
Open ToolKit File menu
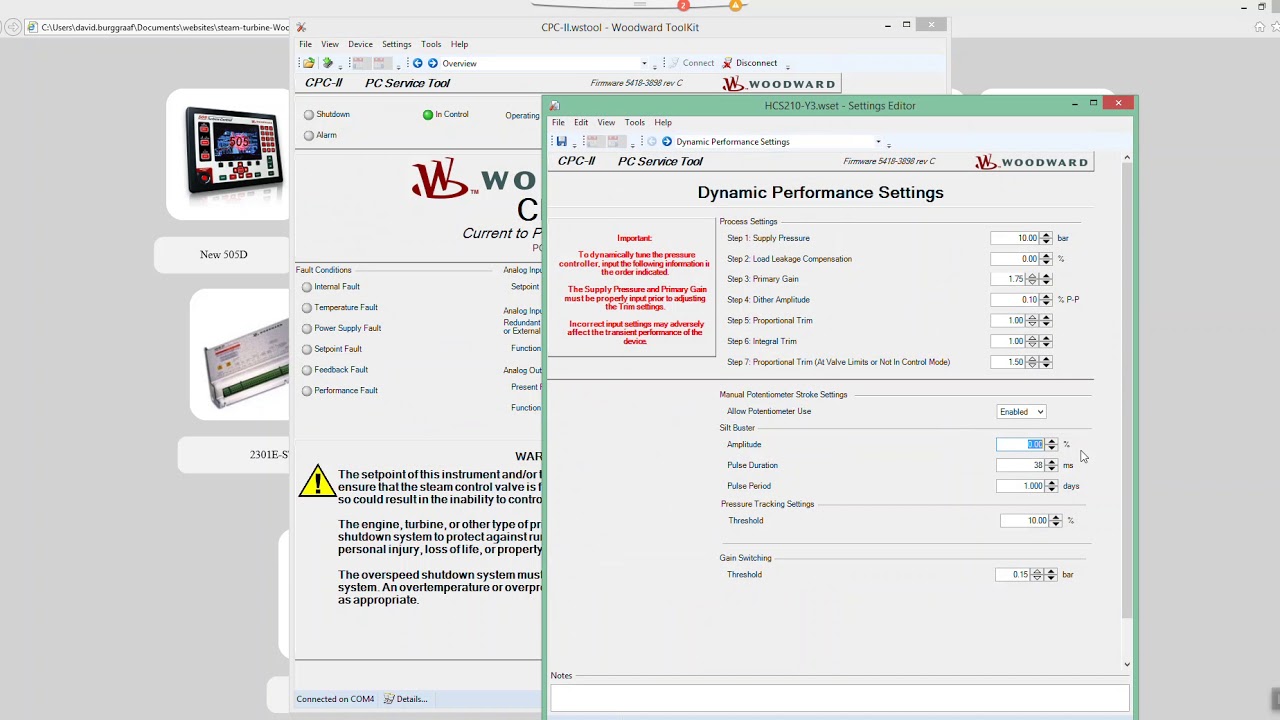coord(305,44)
